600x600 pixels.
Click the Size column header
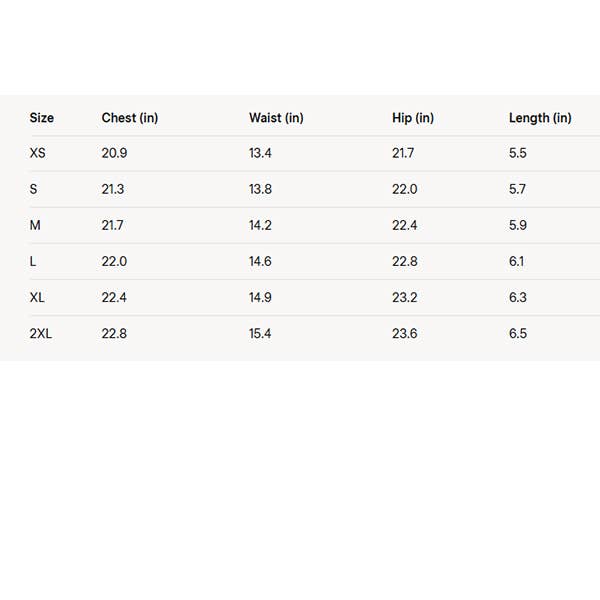42,118
